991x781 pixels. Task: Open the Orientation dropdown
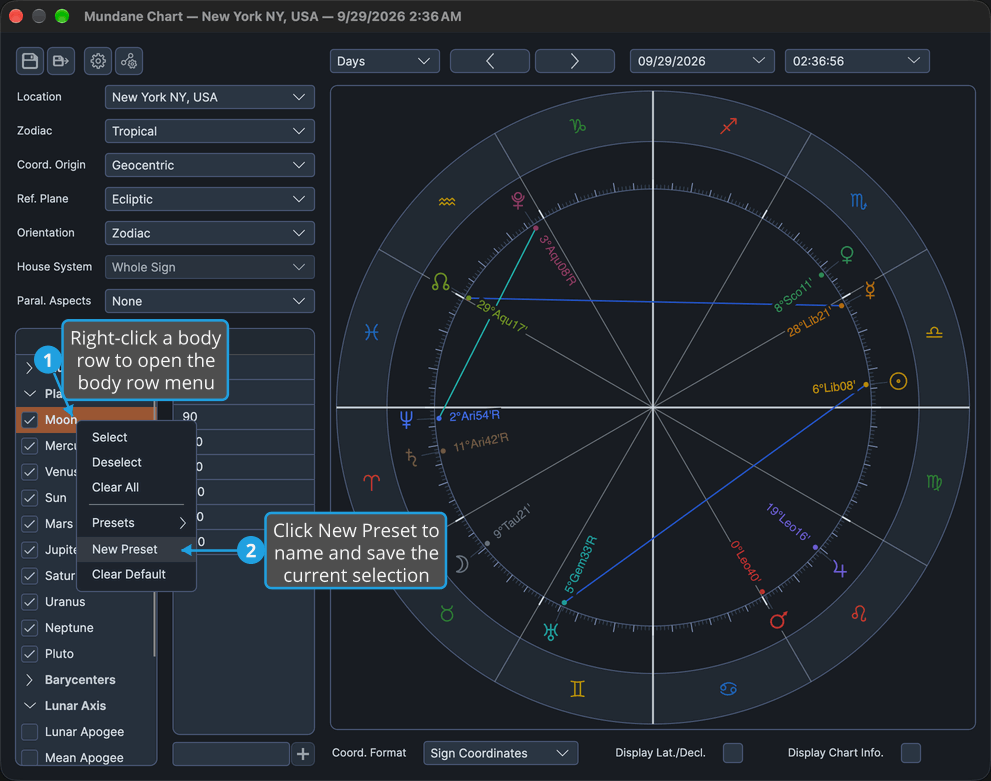210,233
